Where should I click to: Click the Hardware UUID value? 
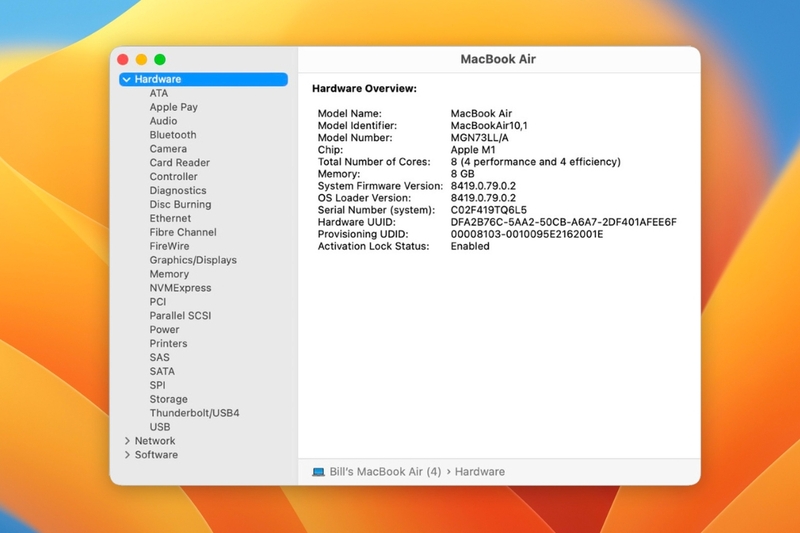coord(563,222)
